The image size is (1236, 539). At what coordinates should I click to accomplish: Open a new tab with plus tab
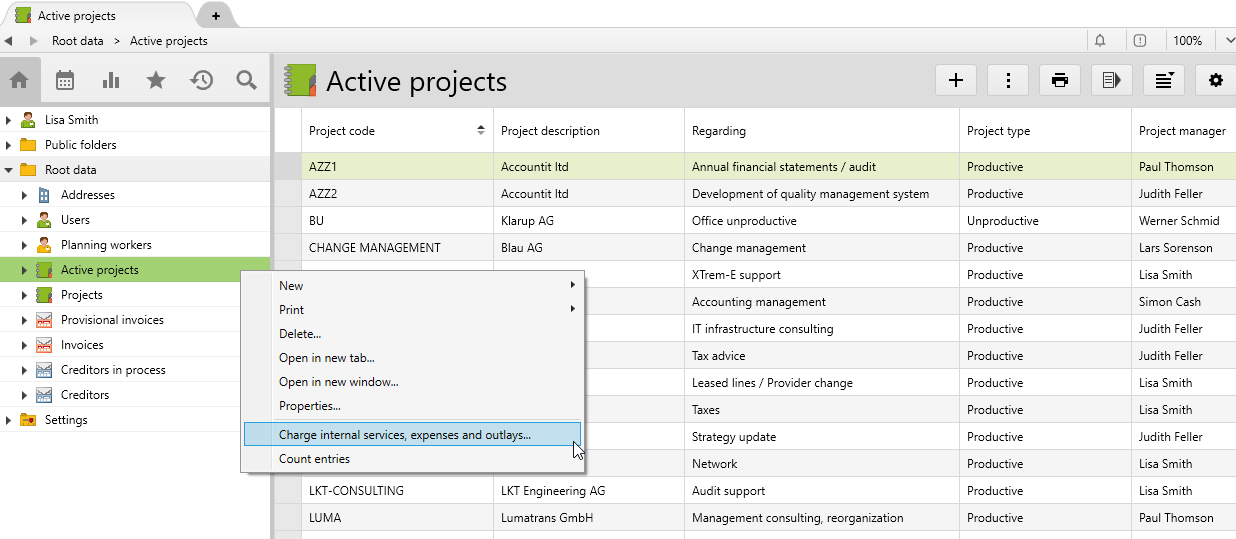click(216, 16)
